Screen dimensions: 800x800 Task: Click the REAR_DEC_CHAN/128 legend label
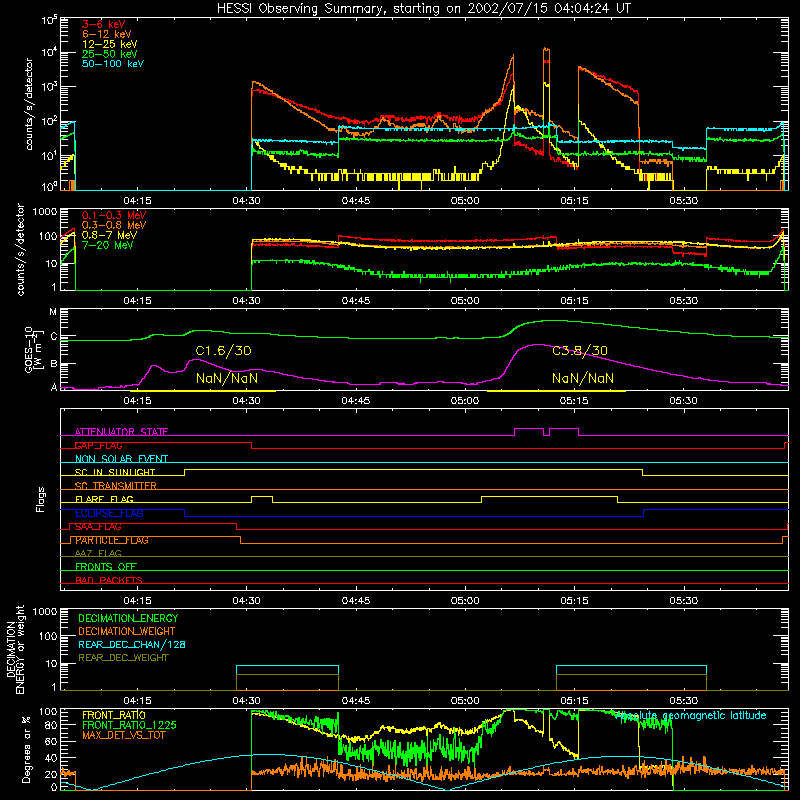click(132, 645)
